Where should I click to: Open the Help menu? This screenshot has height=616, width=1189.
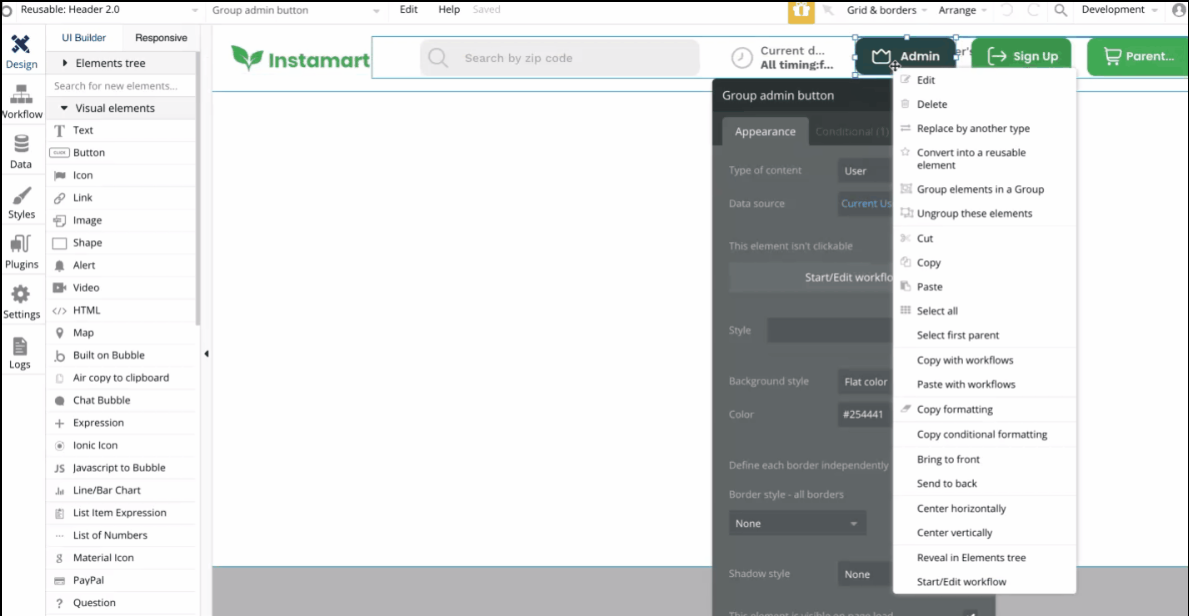[449, 10]
